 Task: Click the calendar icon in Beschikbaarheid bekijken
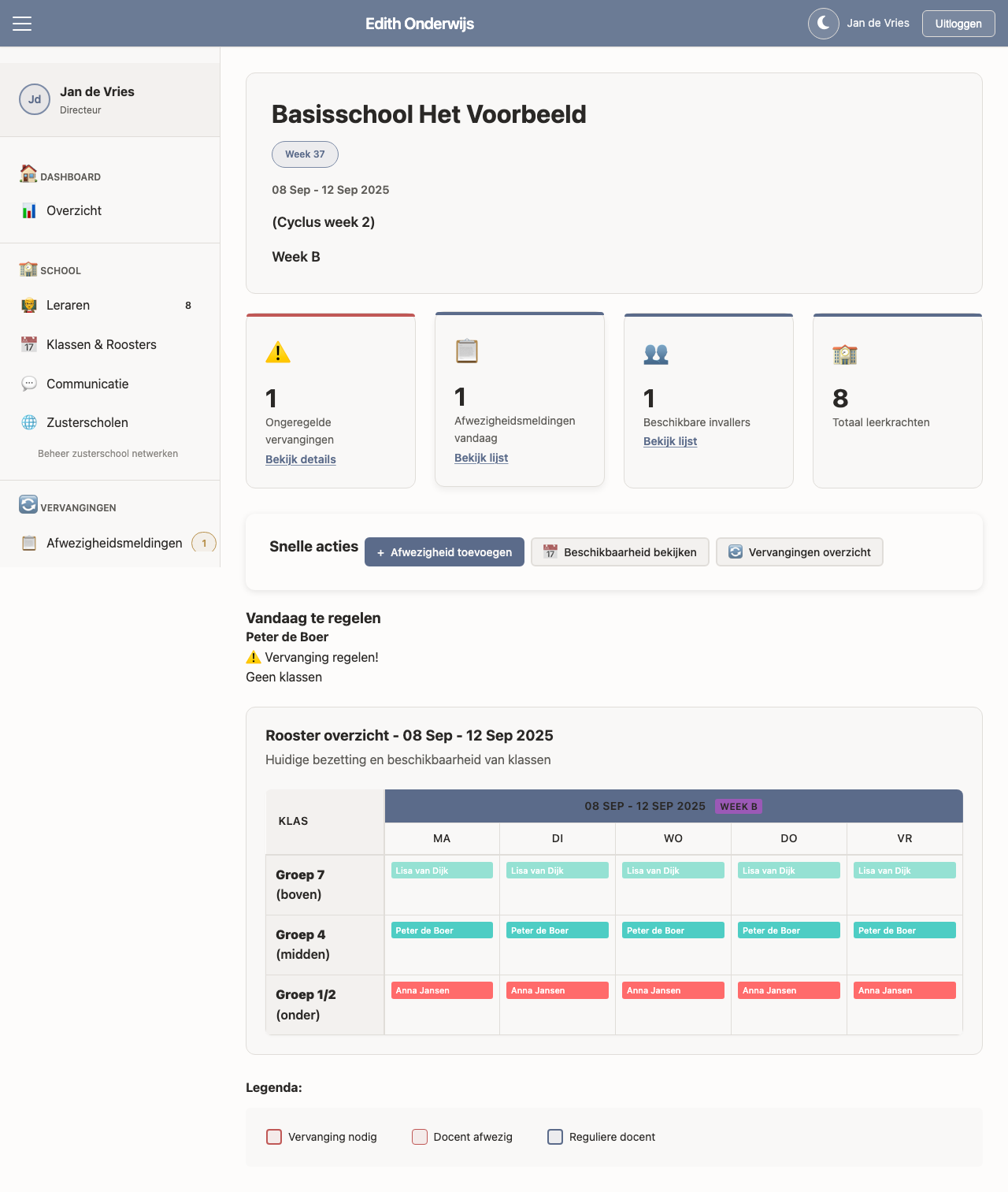[550, 552]
